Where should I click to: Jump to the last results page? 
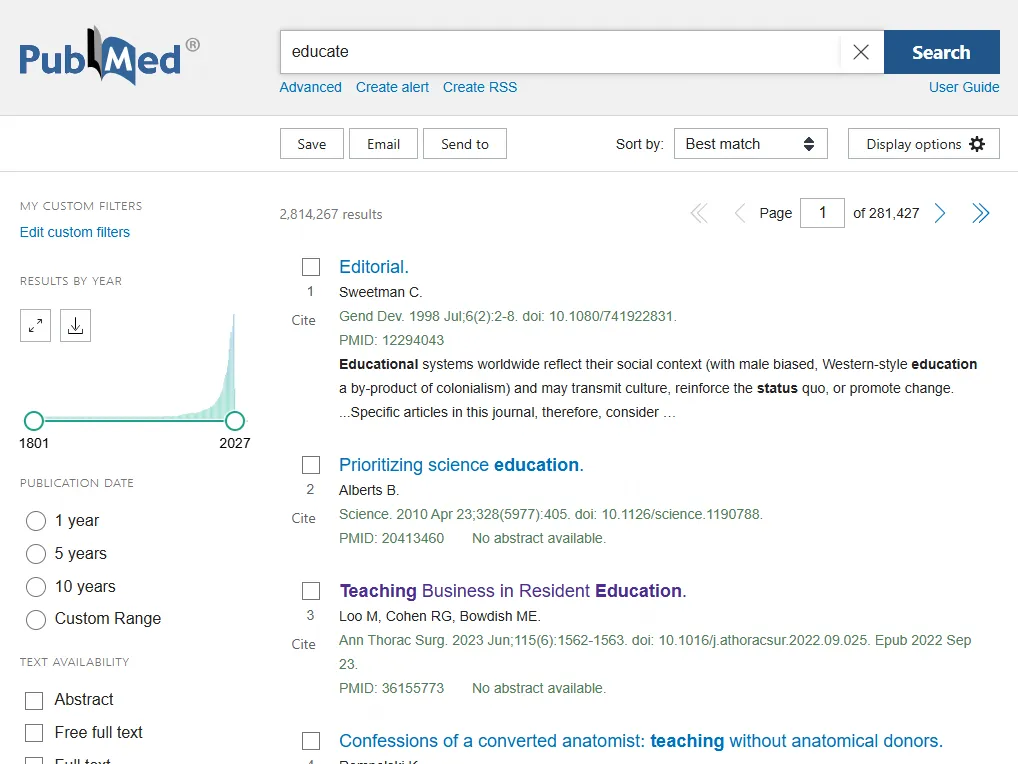(x=981, y=213)
